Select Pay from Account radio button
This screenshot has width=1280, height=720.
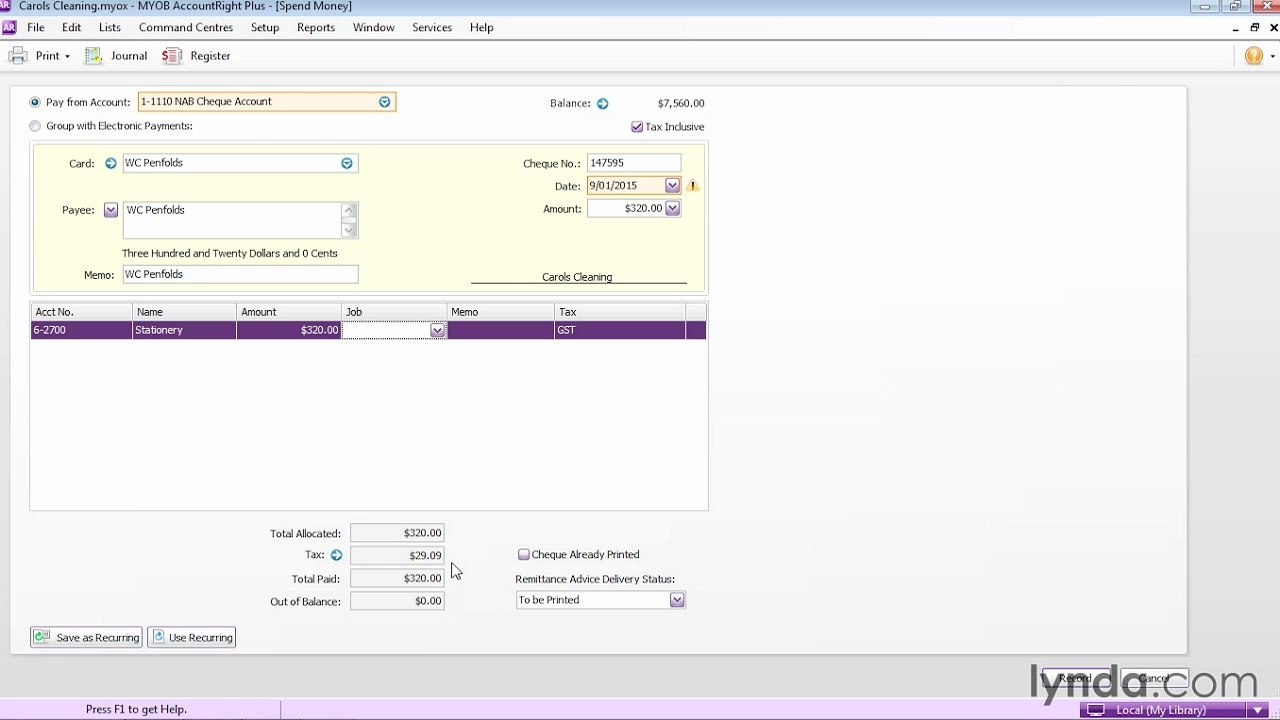pos(35,102)
